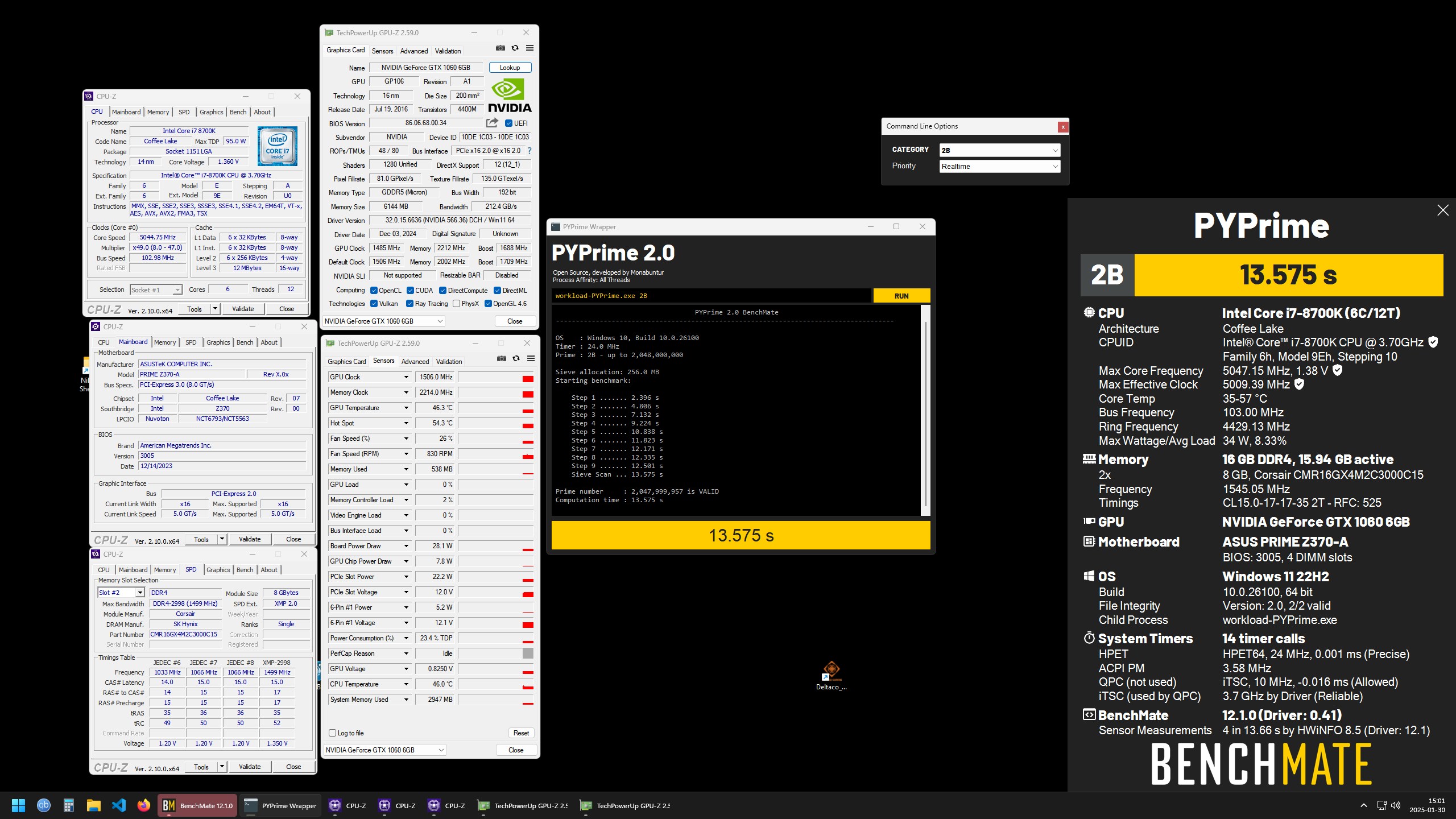The height and width of the screenshot is (819, 1456).
Task: Toggle the Vulkan checkbox
Action: coord(374,304)
